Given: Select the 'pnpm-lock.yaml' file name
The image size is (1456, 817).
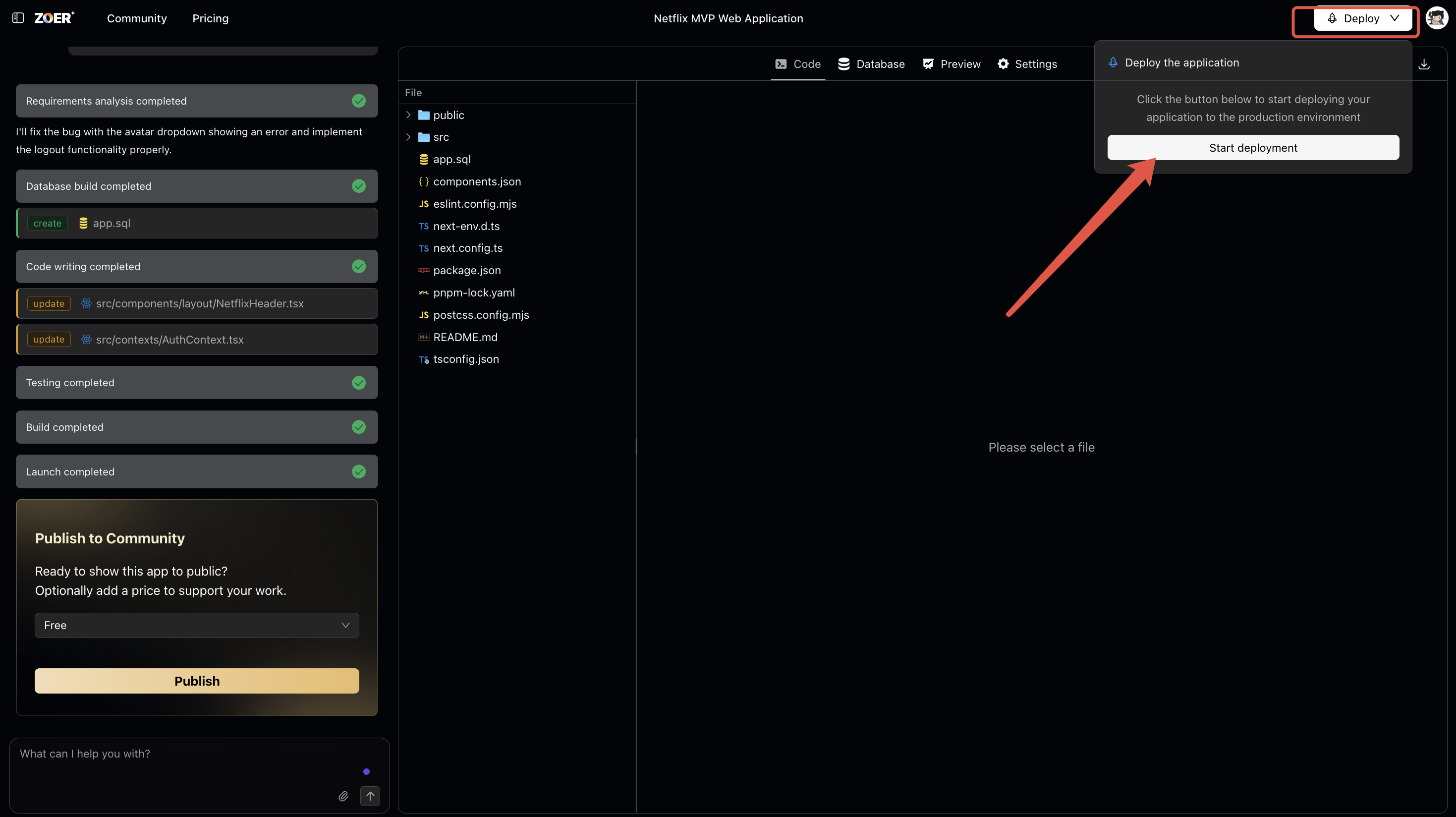Looking at the screenshot, I should [x=474, y=293].
